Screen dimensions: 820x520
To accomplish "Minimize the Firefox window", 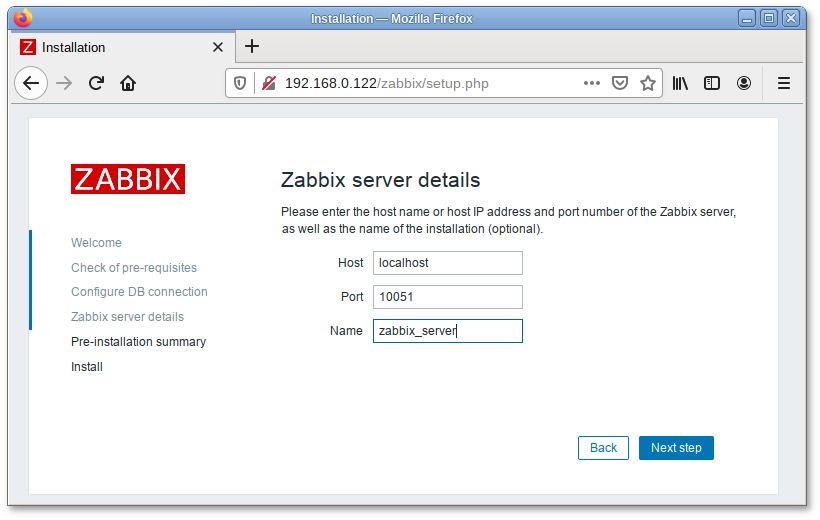I will tap(747, 18).
